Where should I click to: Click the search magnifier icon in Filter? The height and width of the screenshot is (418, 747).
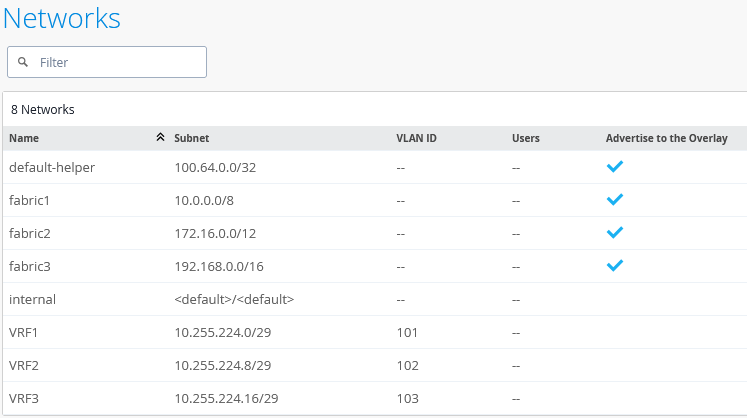[22, 62]
